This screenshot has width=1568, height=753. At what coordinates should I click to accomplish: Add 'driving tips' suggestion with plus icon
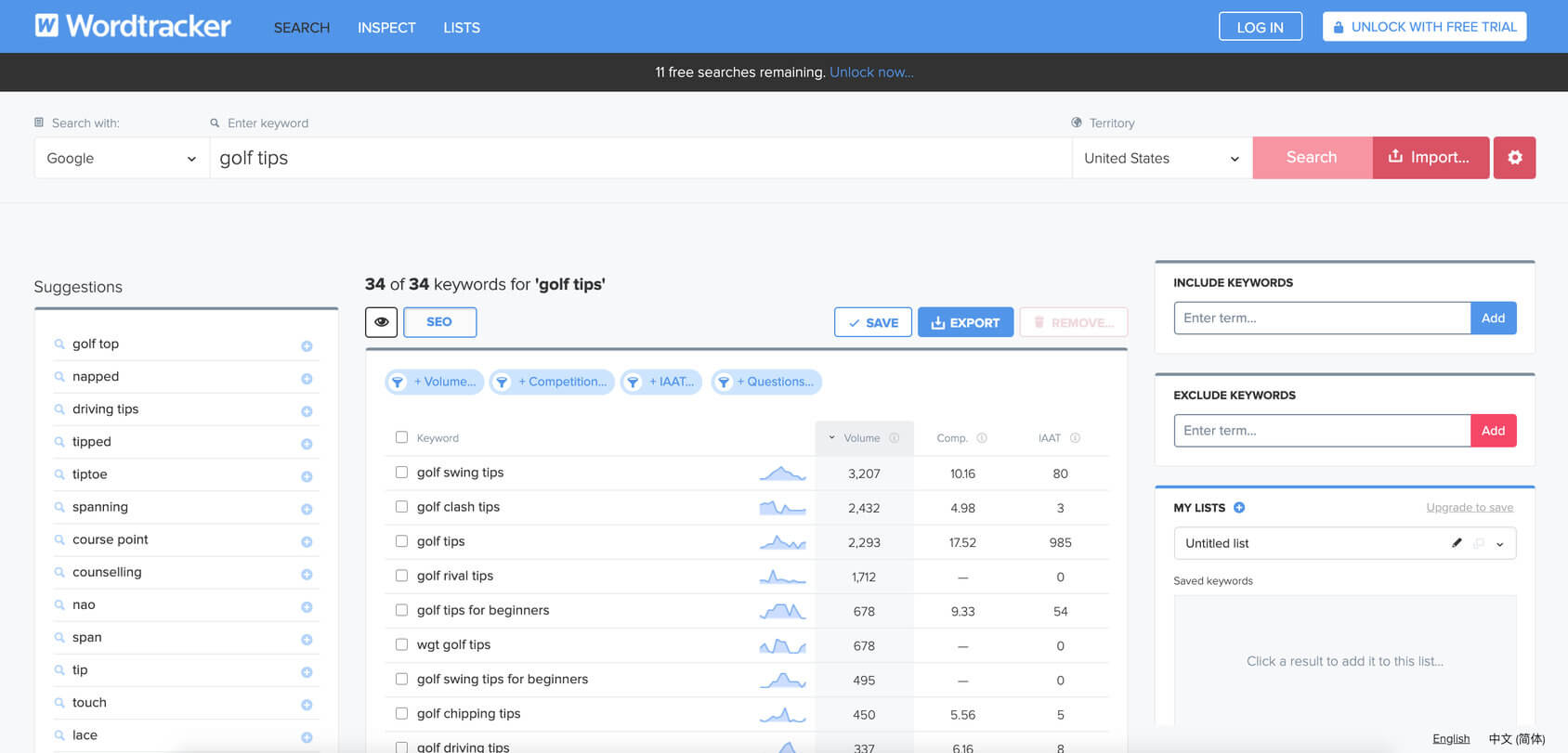click(307, 411)
